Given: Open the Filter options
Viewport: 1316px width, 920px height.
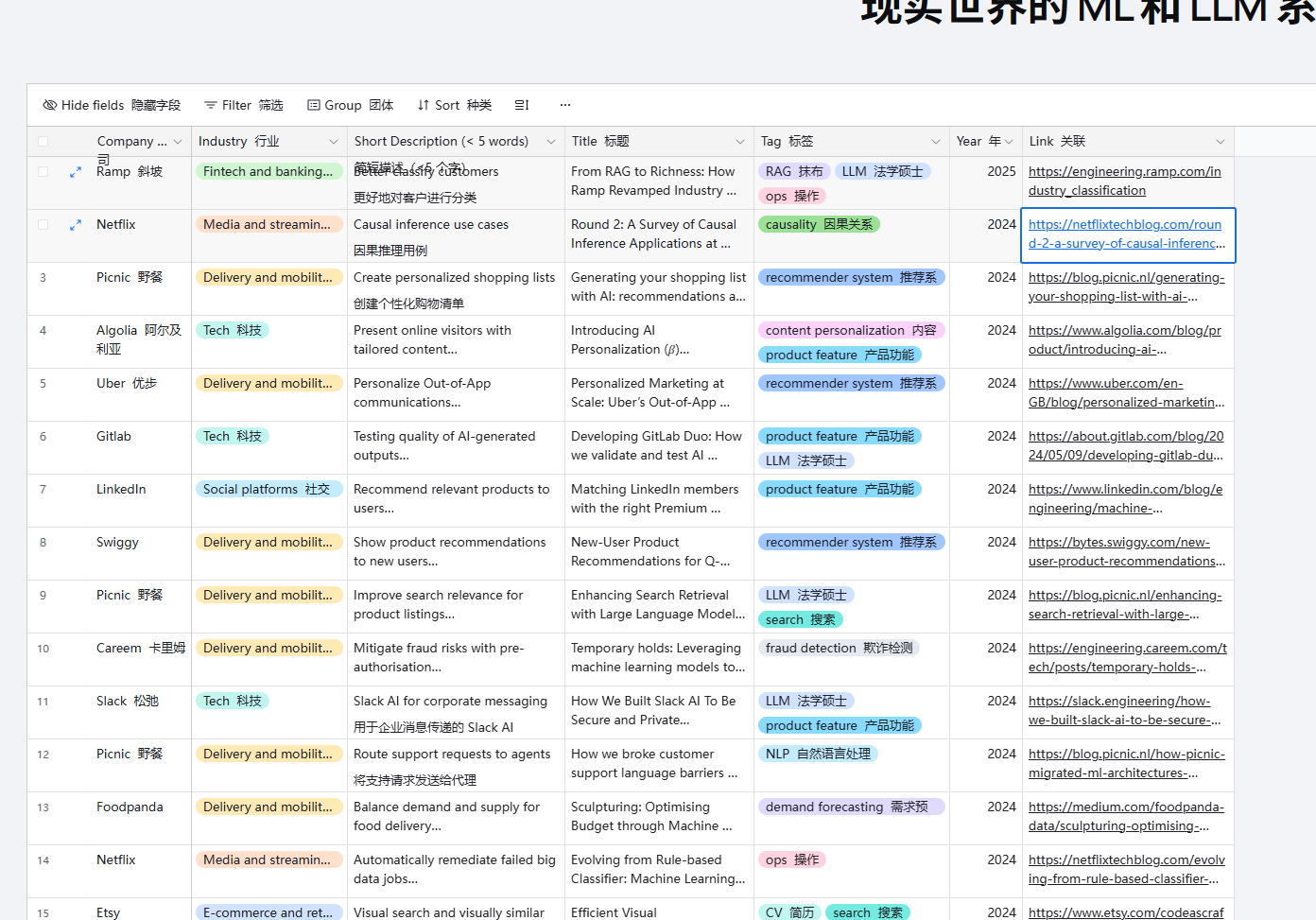Looking at the screenshot, I should coord(244,105).
